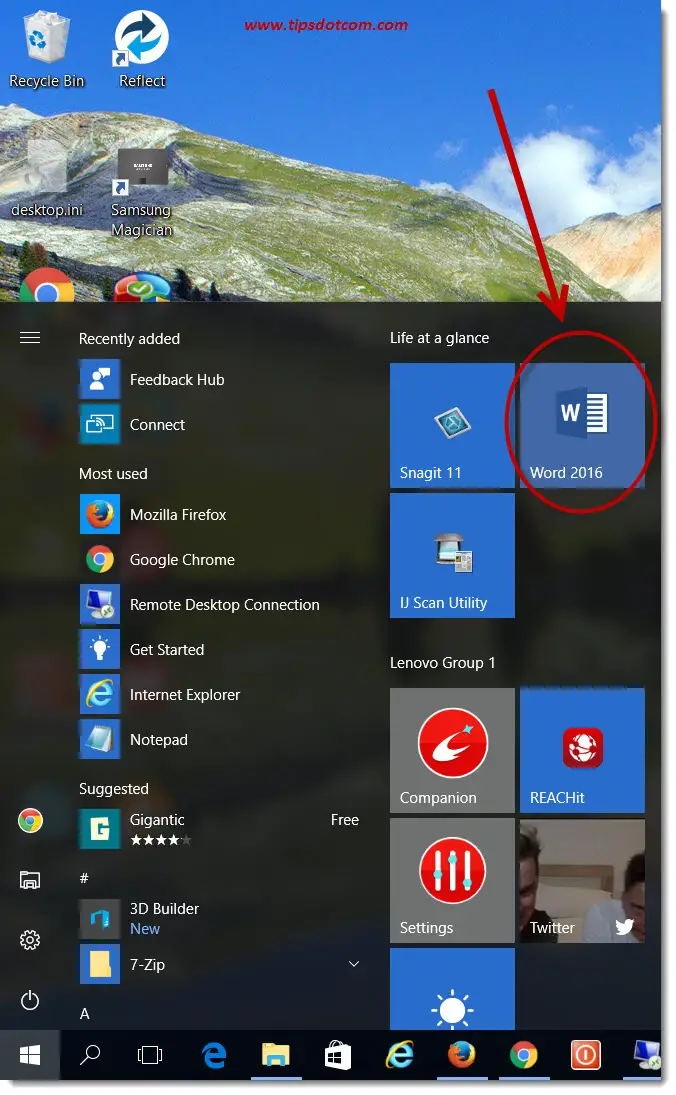This screenshot has height=1095, width=676.
Task: Open Task View on the taskbar
Action: (x=149, y=1055)
